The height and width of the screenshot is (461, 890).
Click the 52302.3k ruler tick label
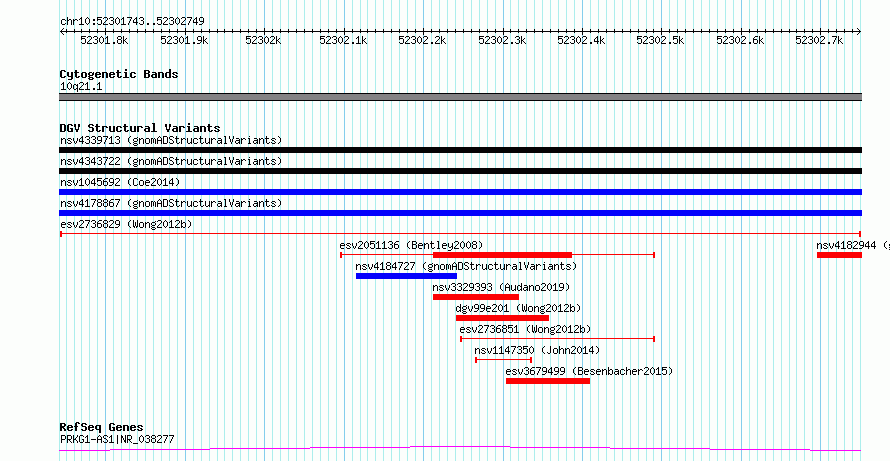pos(502,41)
